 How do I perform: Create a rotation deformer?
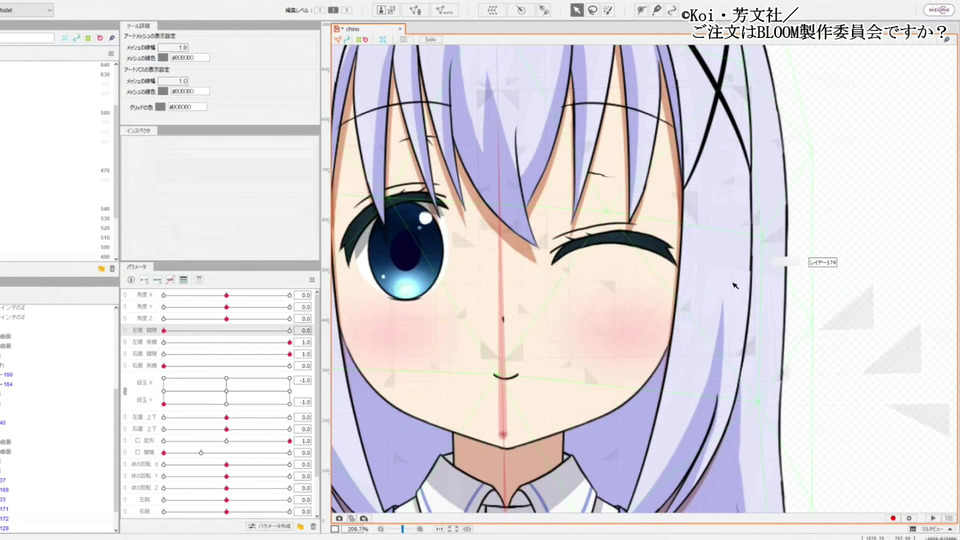pyautogui.click(x=520, y=10)
